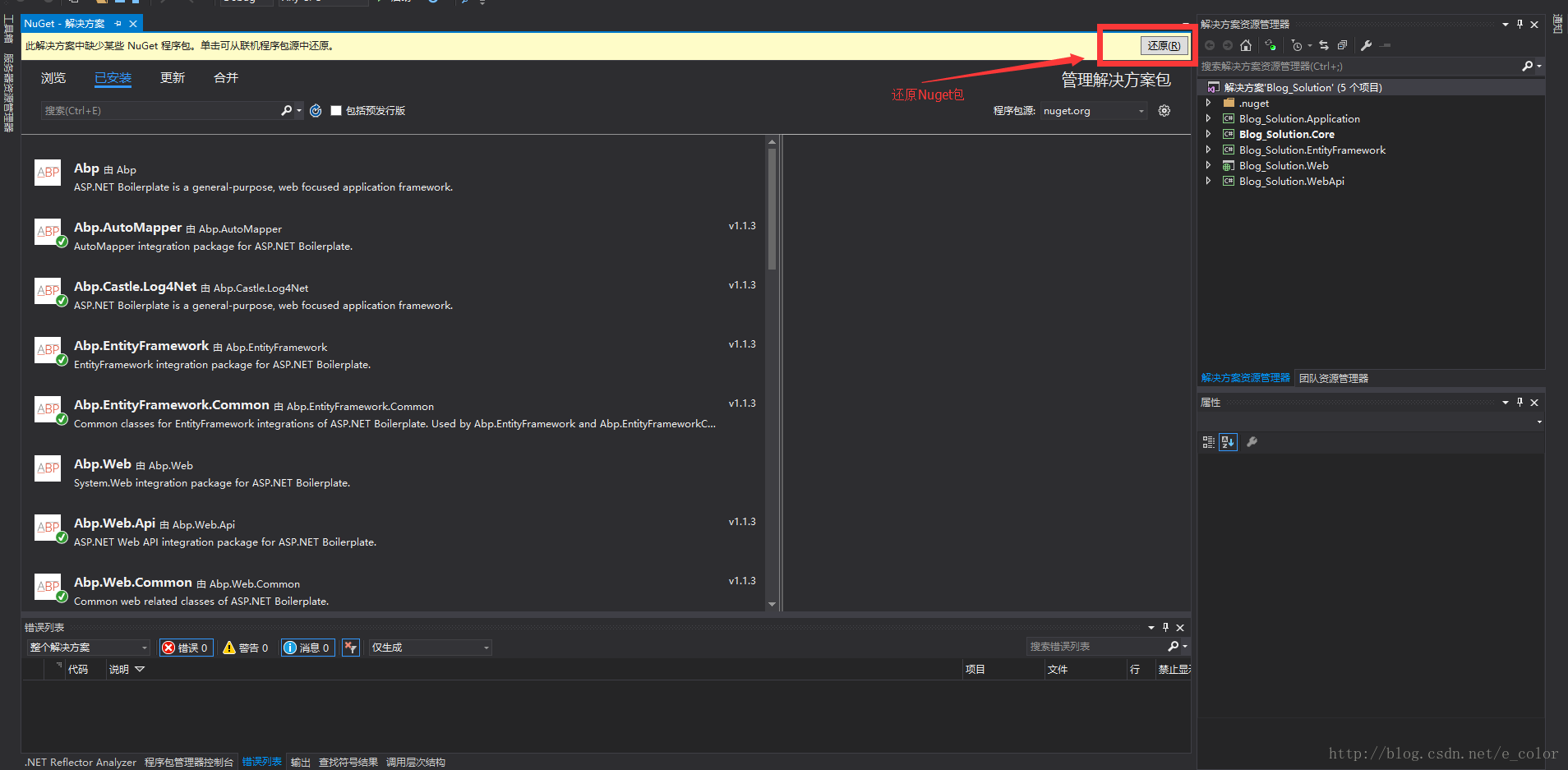
Task: Click the Abp.Web package ABP icon
Action: (x=48, y=468)
